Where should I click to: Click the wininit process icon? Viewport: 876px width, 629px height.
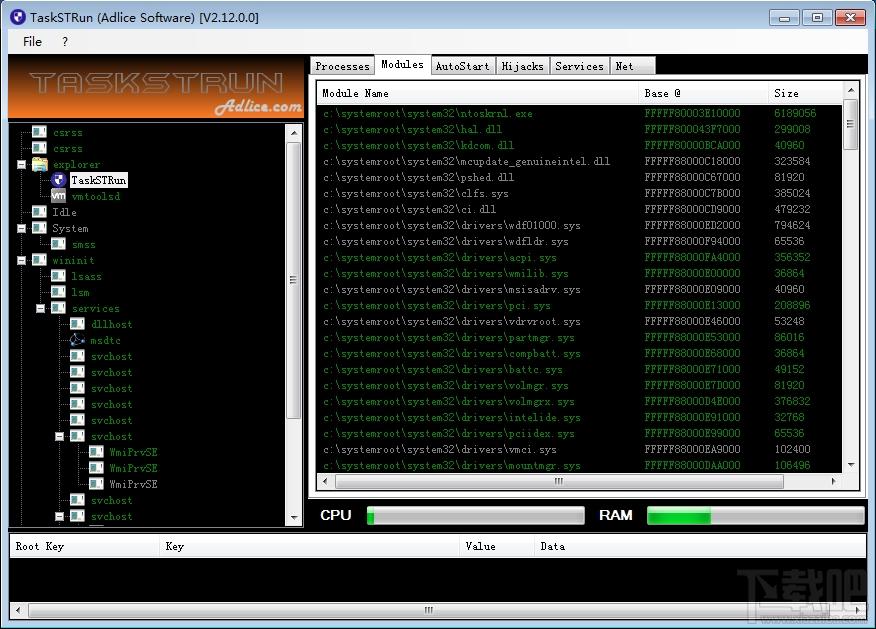(39, 260)
